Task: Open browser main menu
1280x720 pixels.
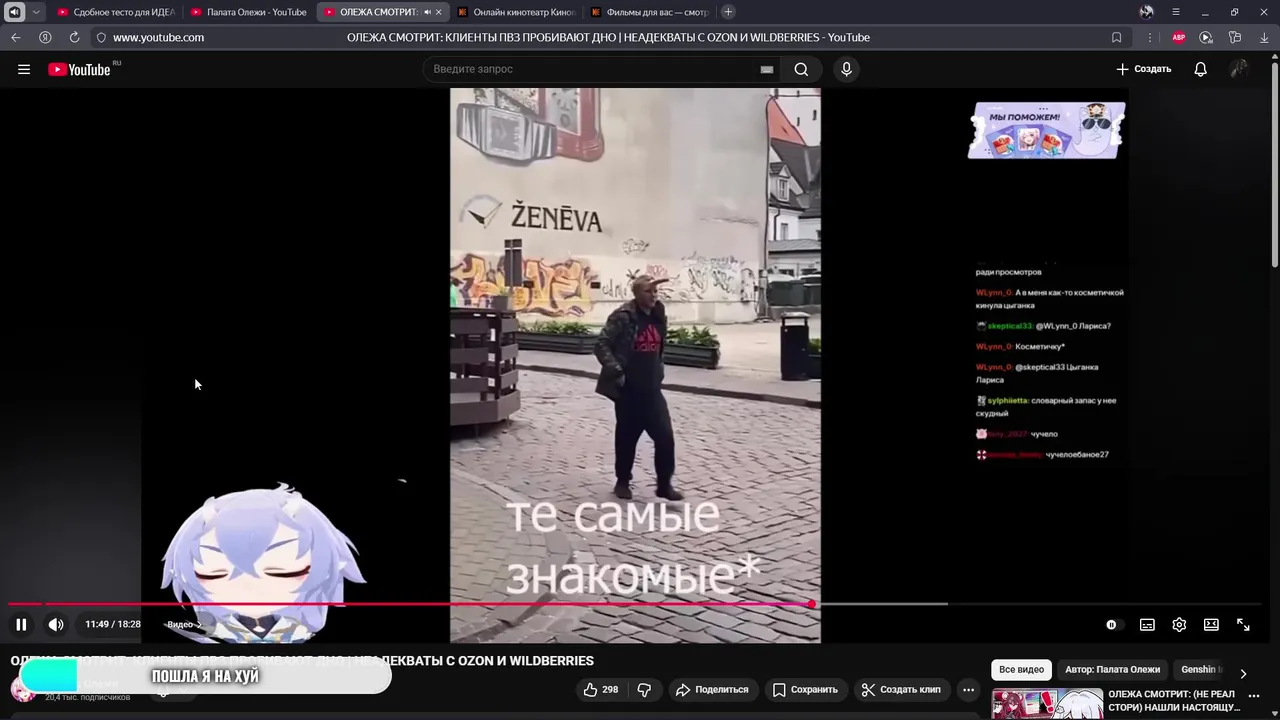Action: 1175,12
